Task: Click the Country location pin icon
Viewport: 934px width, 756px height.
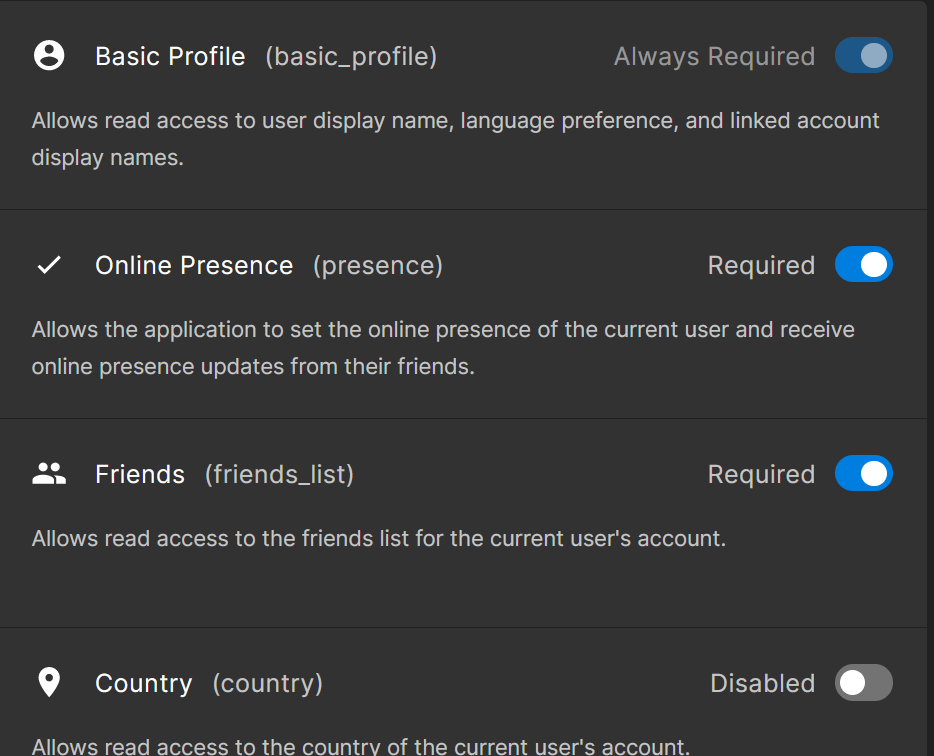Action: [x=49, y=683]
